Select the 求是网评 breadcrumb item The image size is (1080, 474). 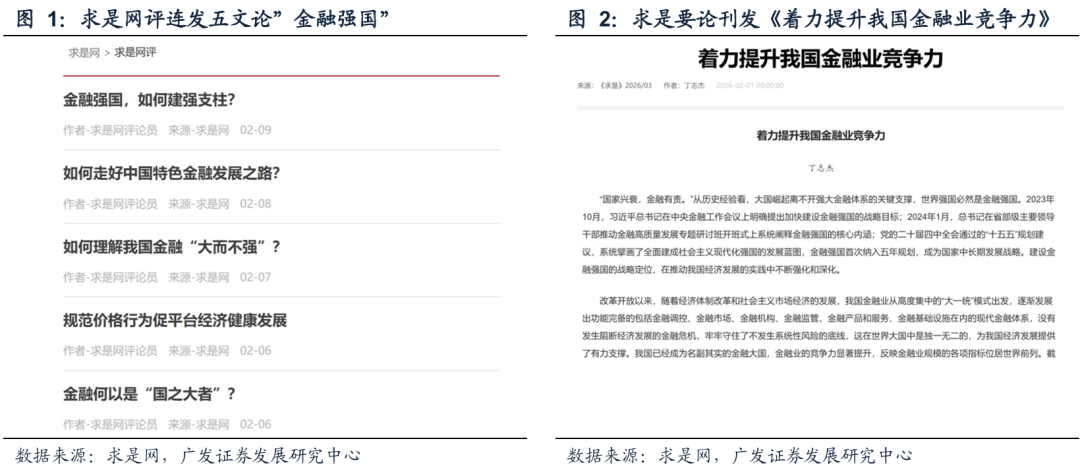(x=135, y=53)
